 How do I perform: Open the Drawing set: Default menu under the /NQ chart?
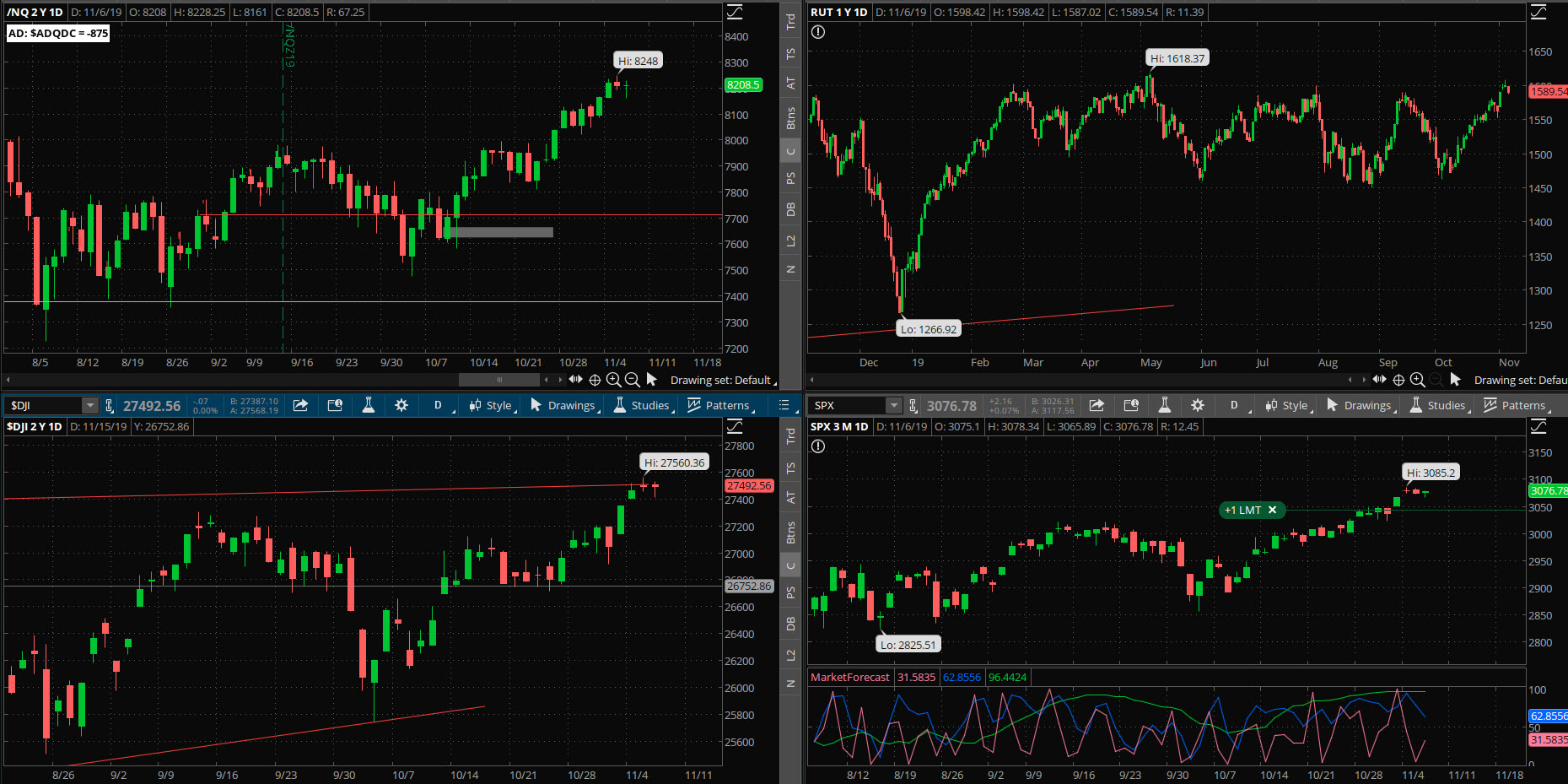[723, 380]
